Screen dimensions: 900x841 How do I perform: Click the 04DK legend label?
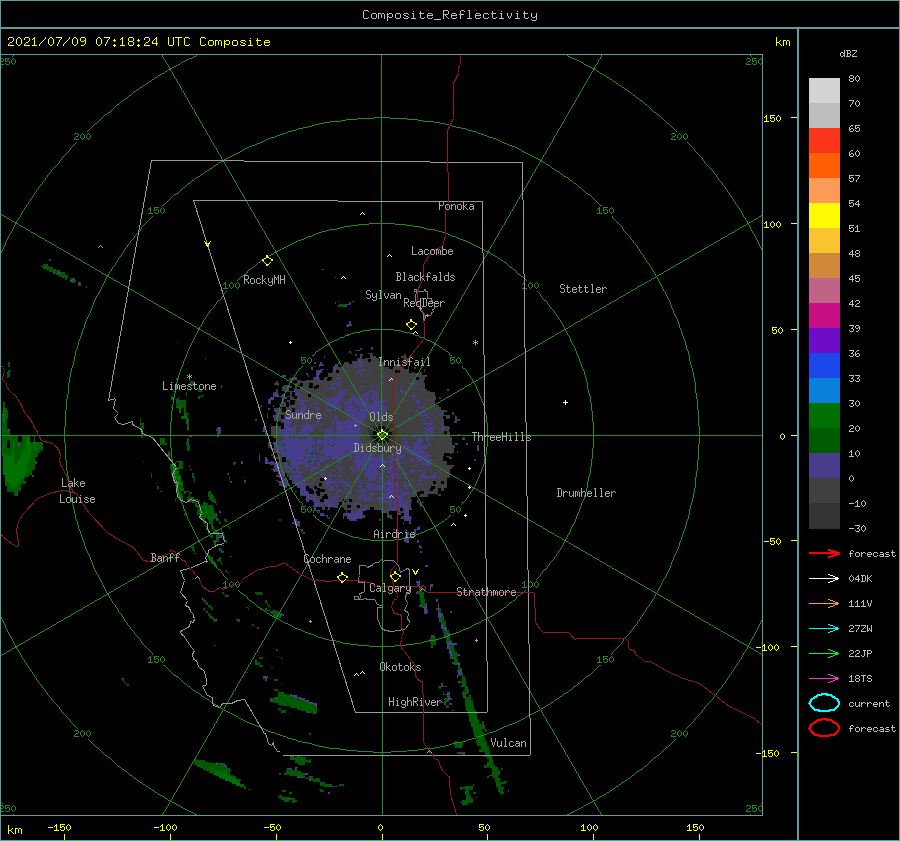click(860, 579)
